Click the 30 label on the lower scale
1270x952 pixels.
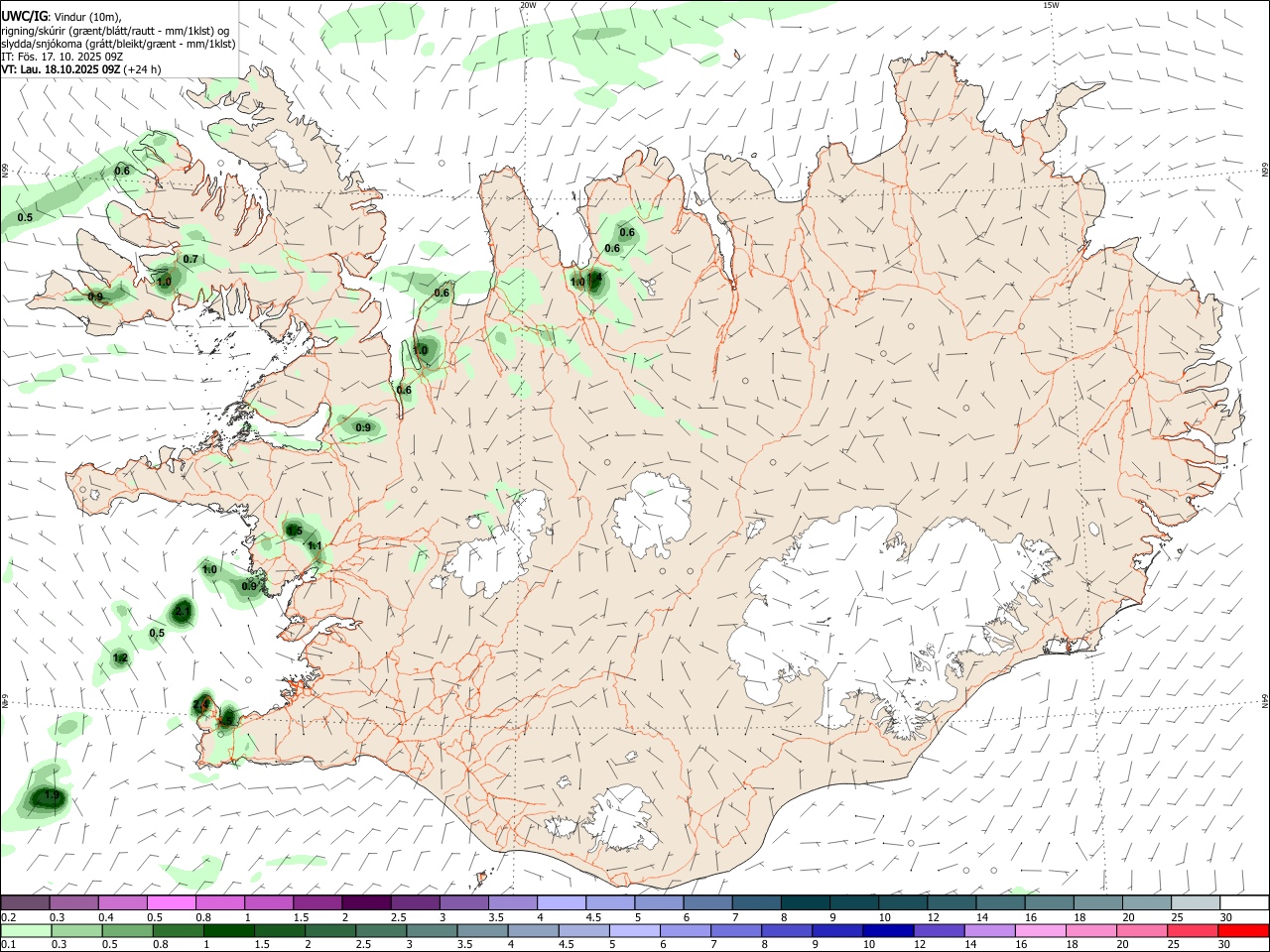tap(1223, 945)
